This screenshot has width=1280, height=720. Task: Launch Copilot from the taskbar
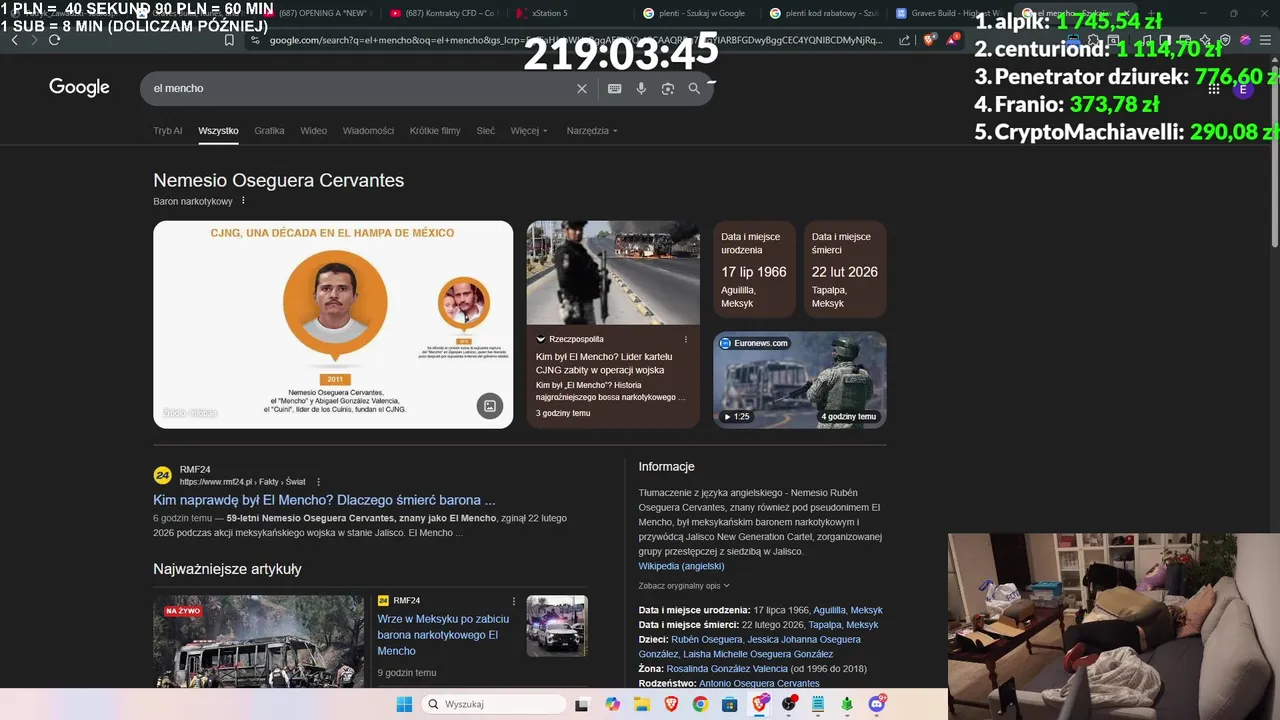[x=612, y=704]
